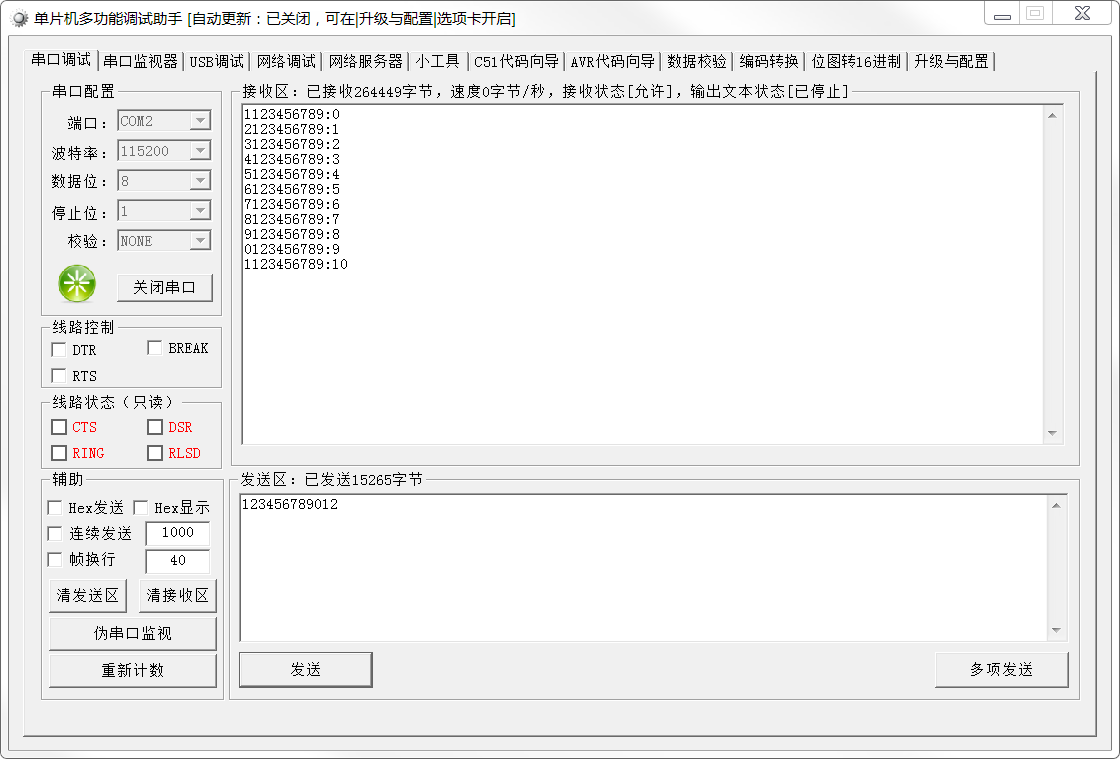This screenshot has height=759, width=1120.
Task: Click the continuous send interval field 1000
Action: [x=178, y=533]
